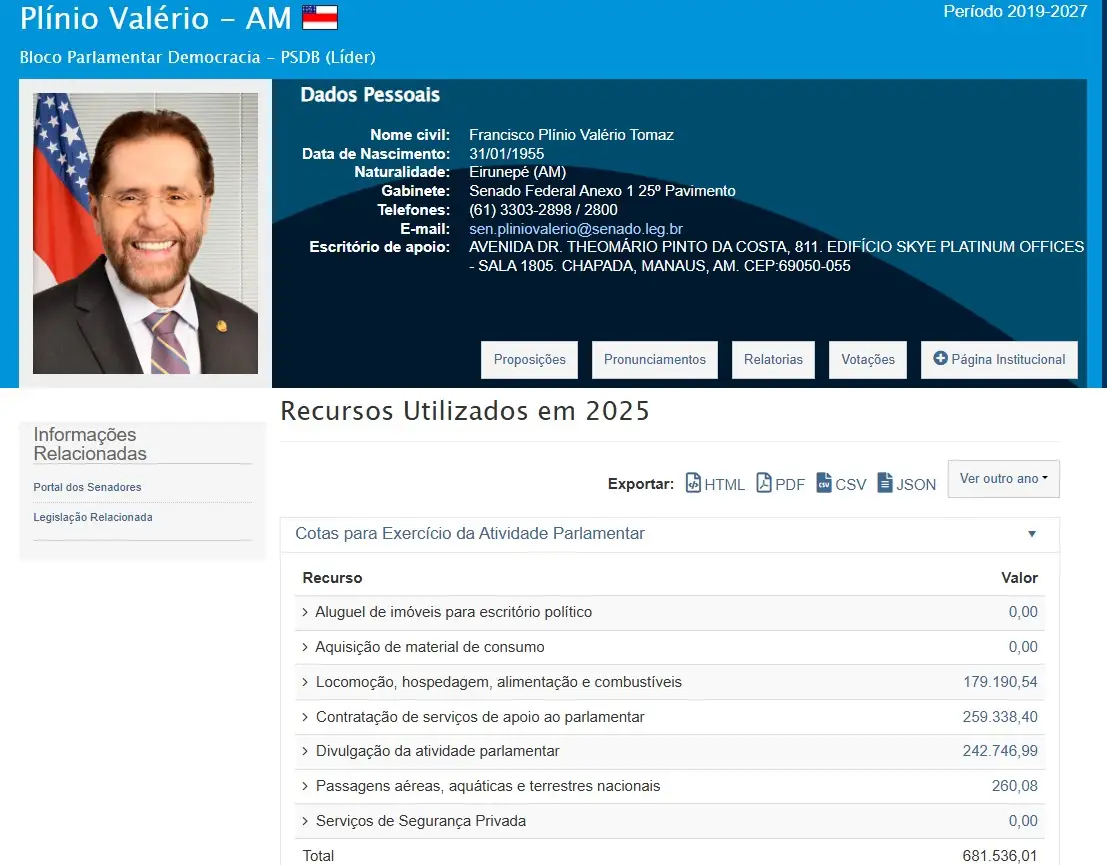
Task: Expand Contratação de serviços de apoio row
Action: [x=305, y=717]
